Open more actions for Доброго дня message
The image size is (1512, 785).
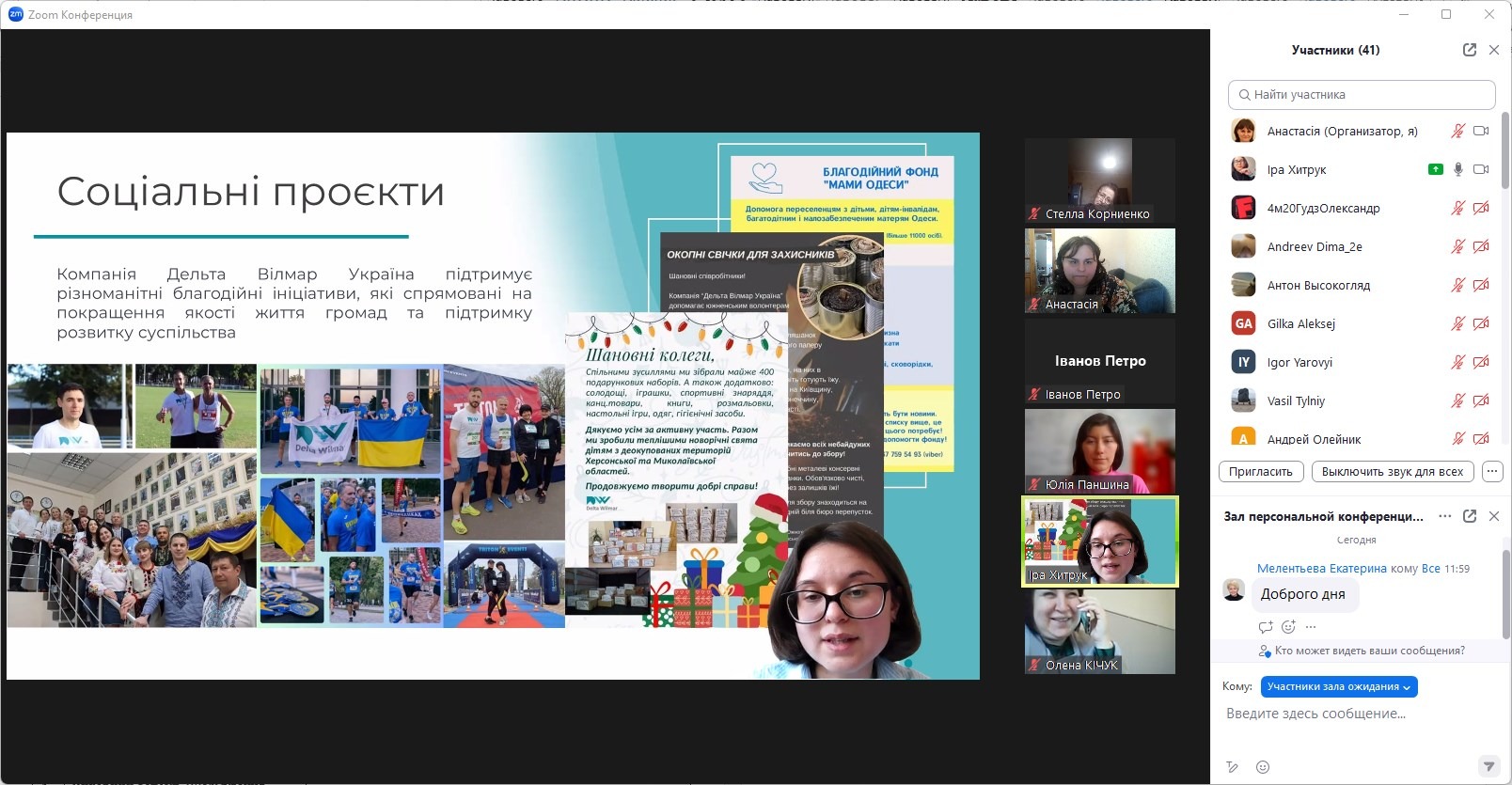tap(1311, 627)
